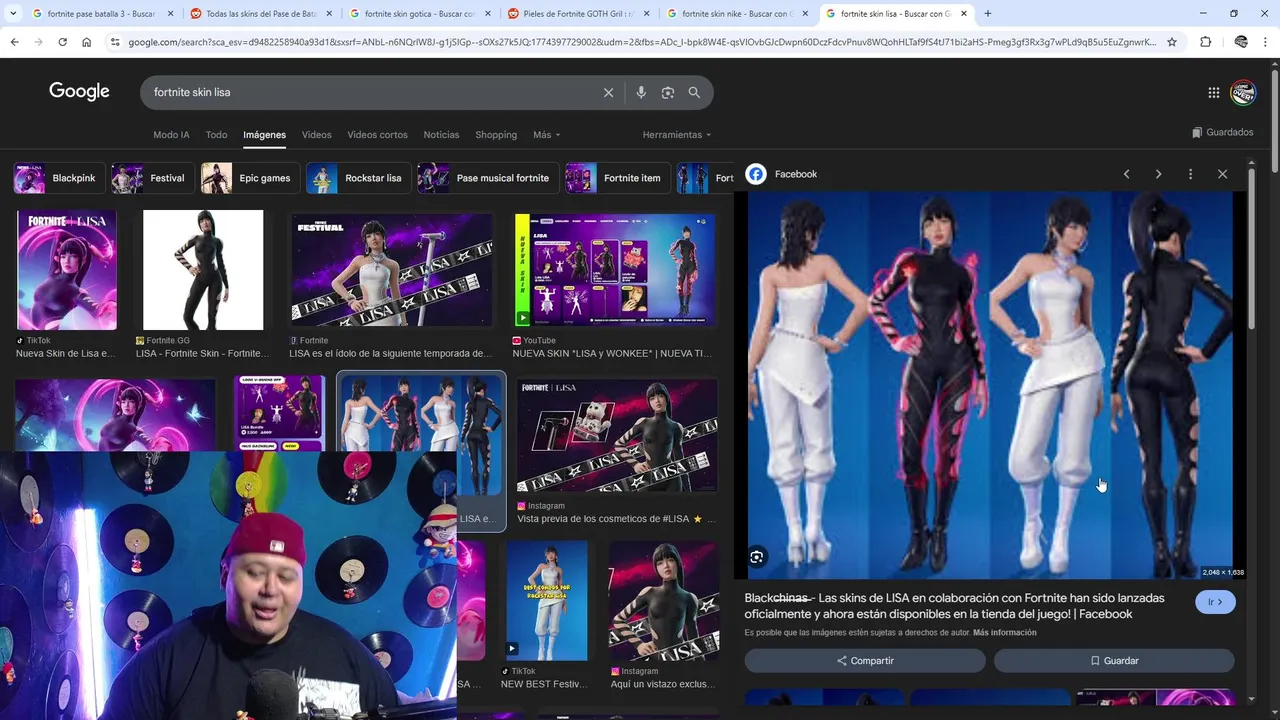Open Fortnite.GG LISA skin thumbnail
Screen dimensions: 1280x720
coord(203,270)
